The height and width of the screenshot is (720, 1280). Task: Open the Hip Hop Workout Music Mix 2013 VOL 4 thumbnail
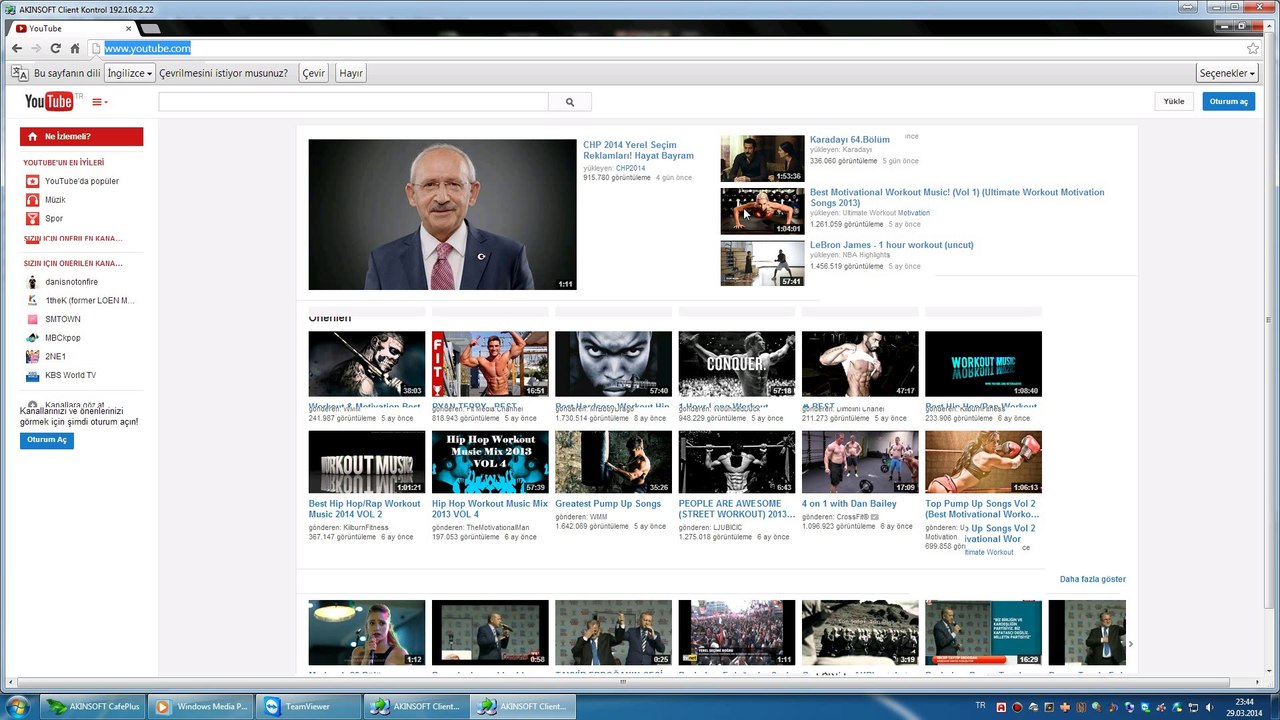coord(490,462)
